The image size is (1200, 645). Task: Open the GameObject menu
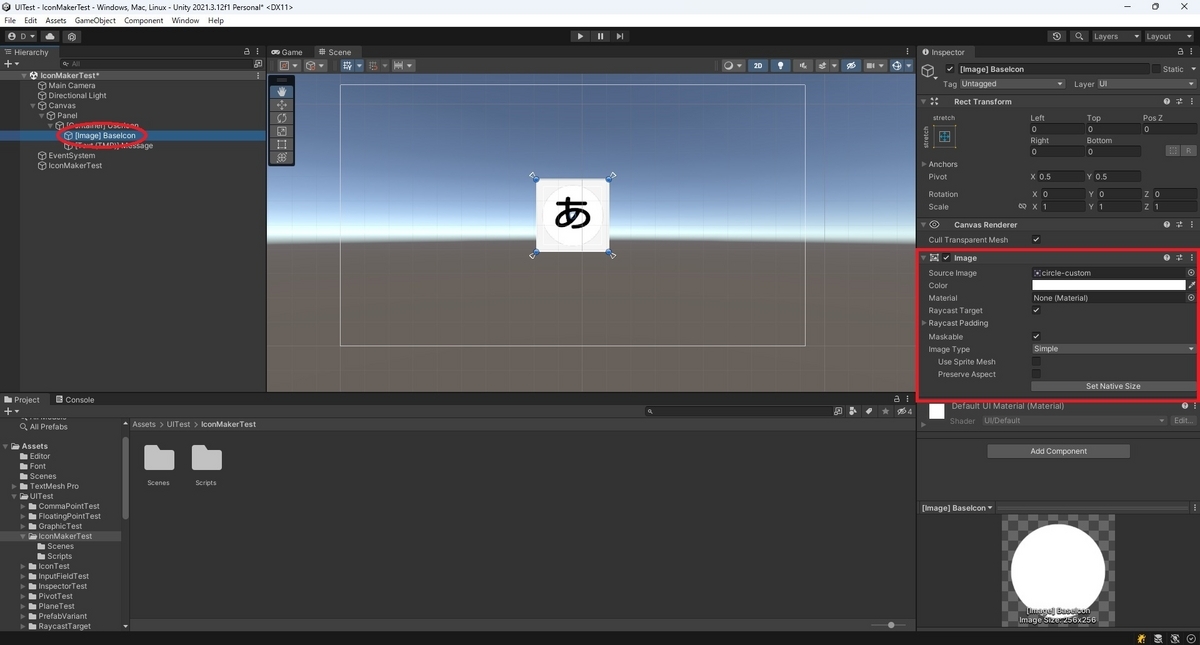coord(95,20)
